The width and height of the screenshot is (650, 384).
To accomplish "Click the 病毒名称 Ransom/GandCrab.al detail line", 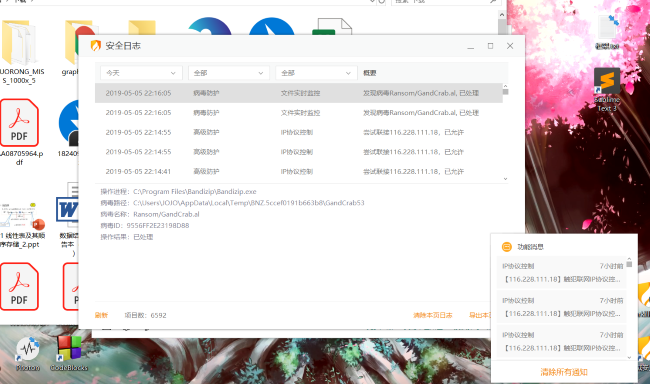I will [150, 214].
